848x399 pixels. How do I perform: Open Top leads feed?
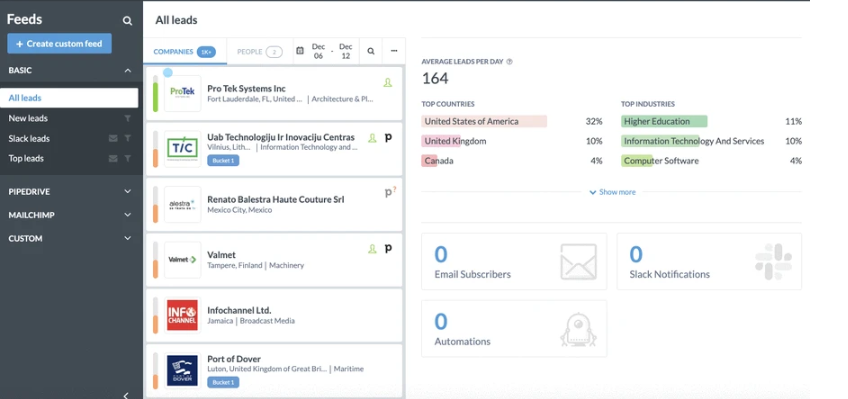[26, 158]
